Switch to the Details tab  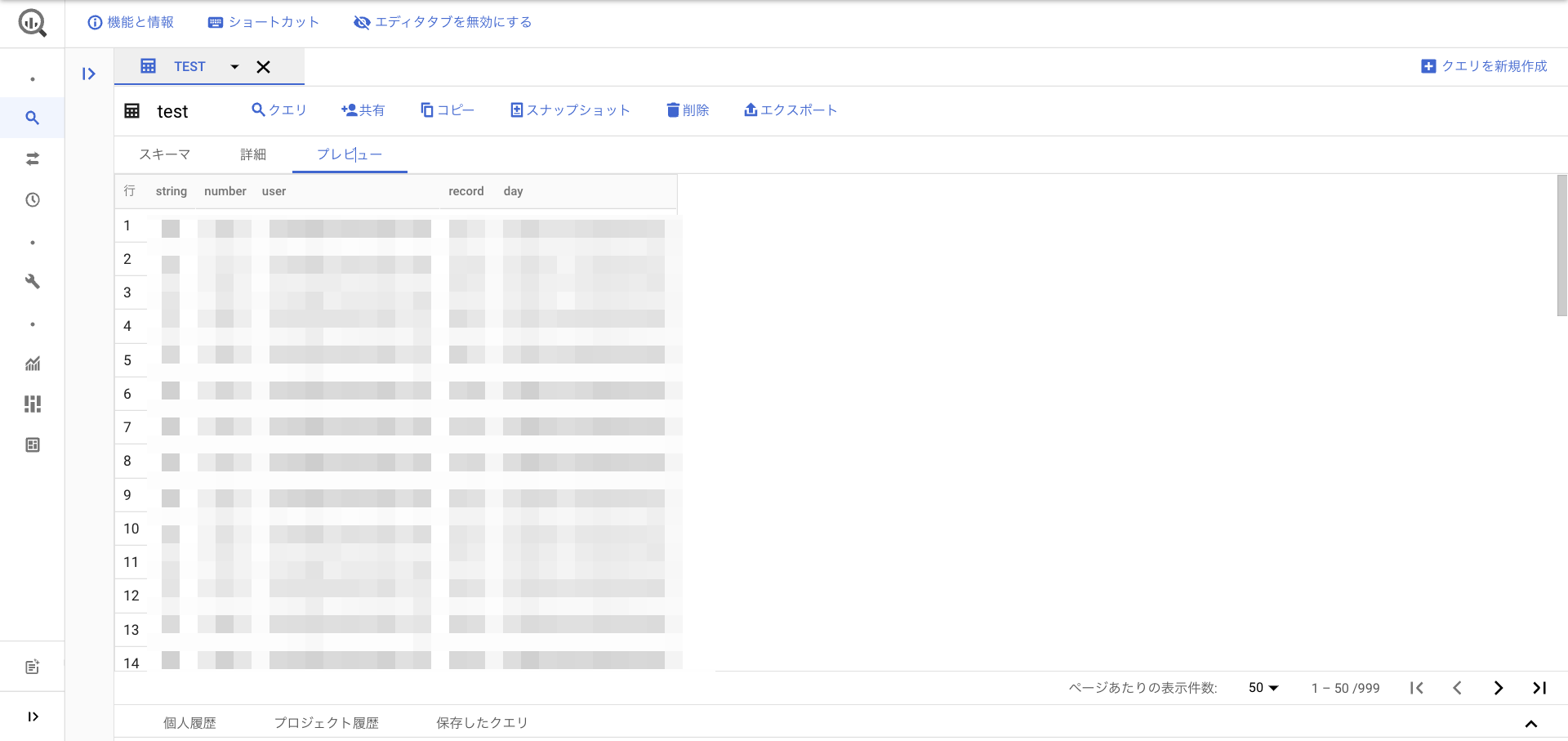pos(253,154)
